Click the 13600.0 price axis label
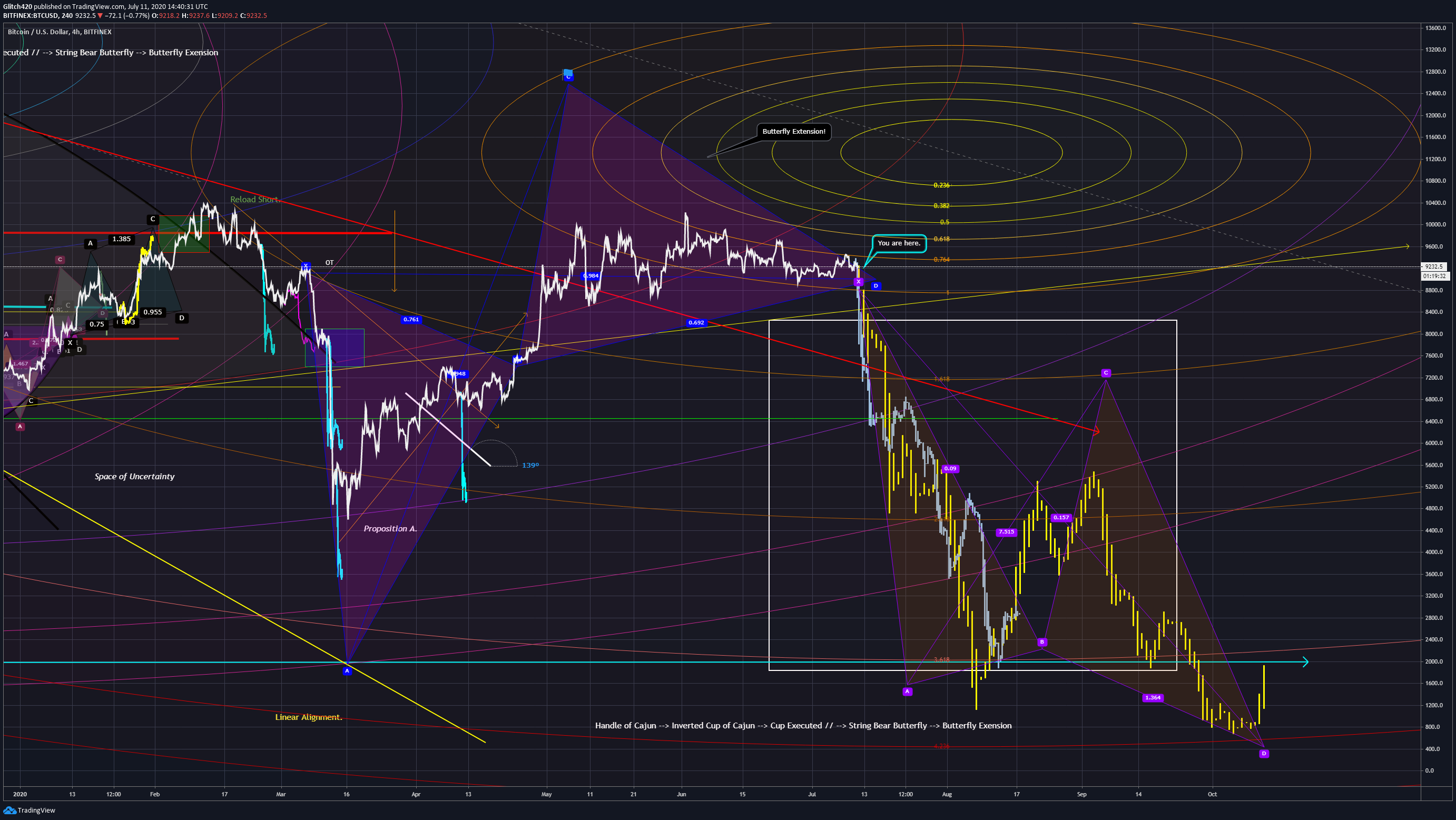 click(x=1435, y=28)
